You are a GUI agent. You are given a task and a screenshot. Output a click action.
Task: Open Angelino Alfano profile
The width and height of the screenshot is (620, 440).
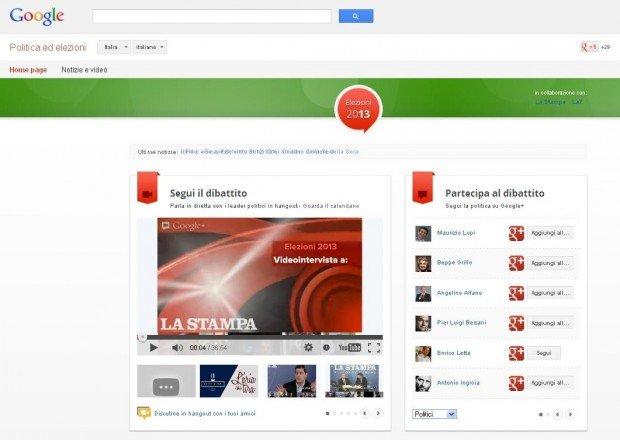[459, 293]
